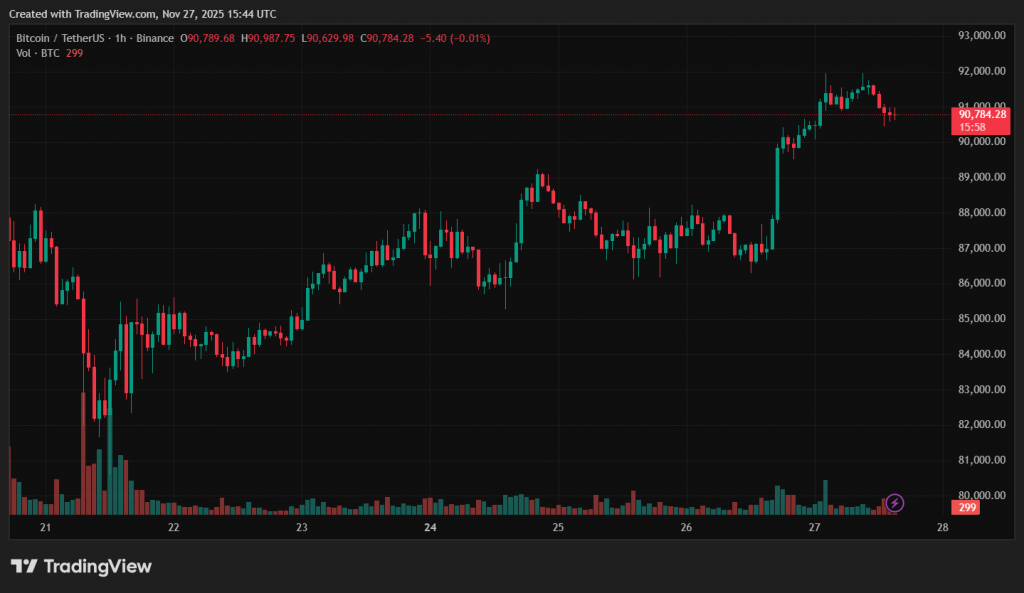Click the price change value −5.40 (−0.01%)
This screenshot has height=593, width=1024.
point(456,38)
